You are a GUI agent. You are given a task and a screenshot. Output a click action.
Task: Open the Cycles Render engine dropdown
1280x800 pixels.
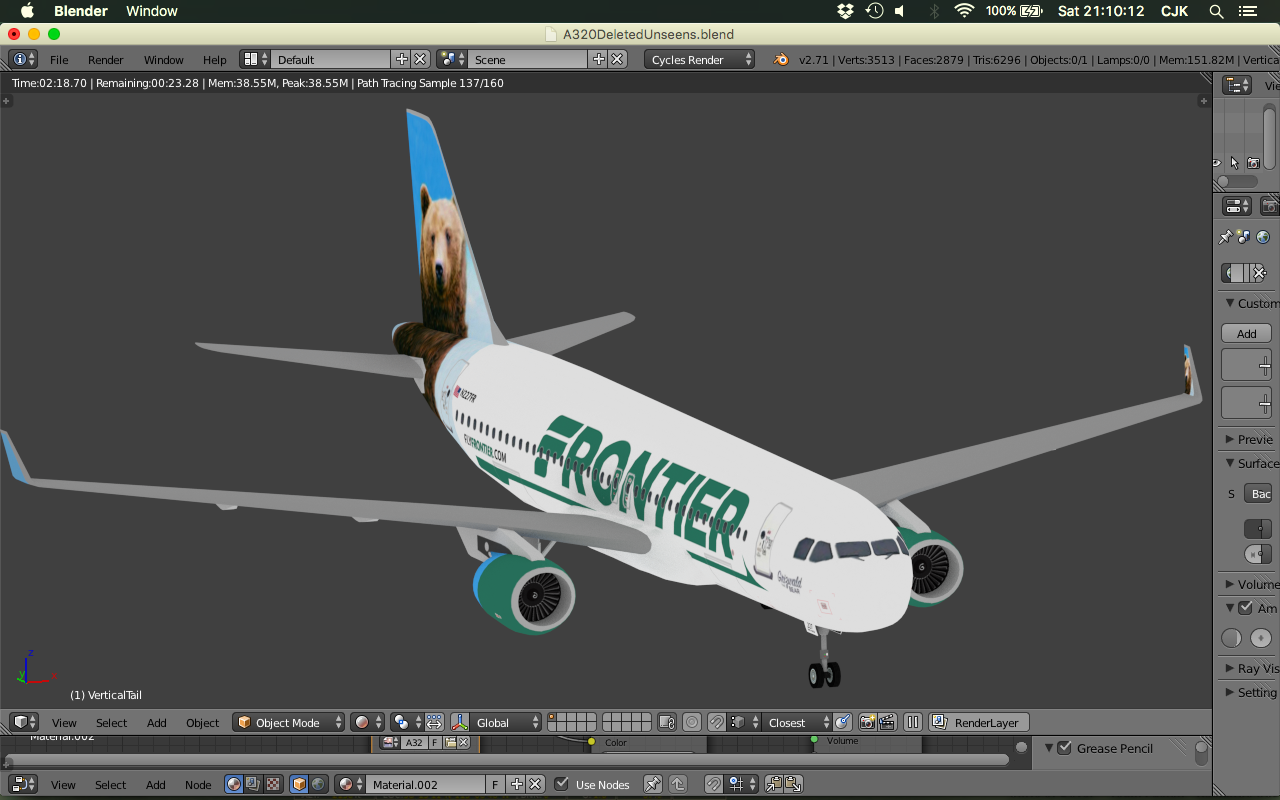[x=699, y=60]
